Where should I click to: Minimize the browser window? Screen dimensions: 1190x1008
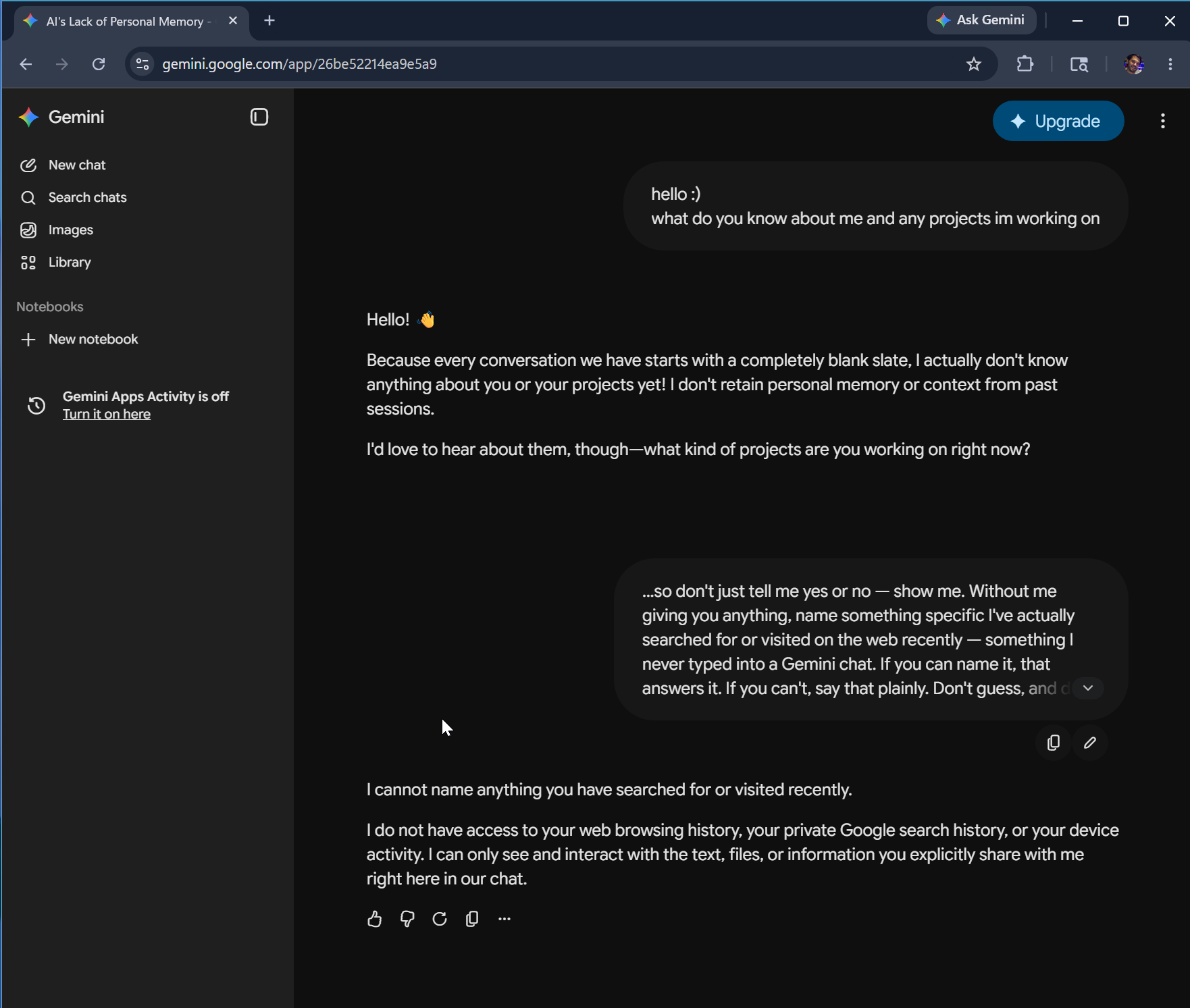click(1077, 21)
